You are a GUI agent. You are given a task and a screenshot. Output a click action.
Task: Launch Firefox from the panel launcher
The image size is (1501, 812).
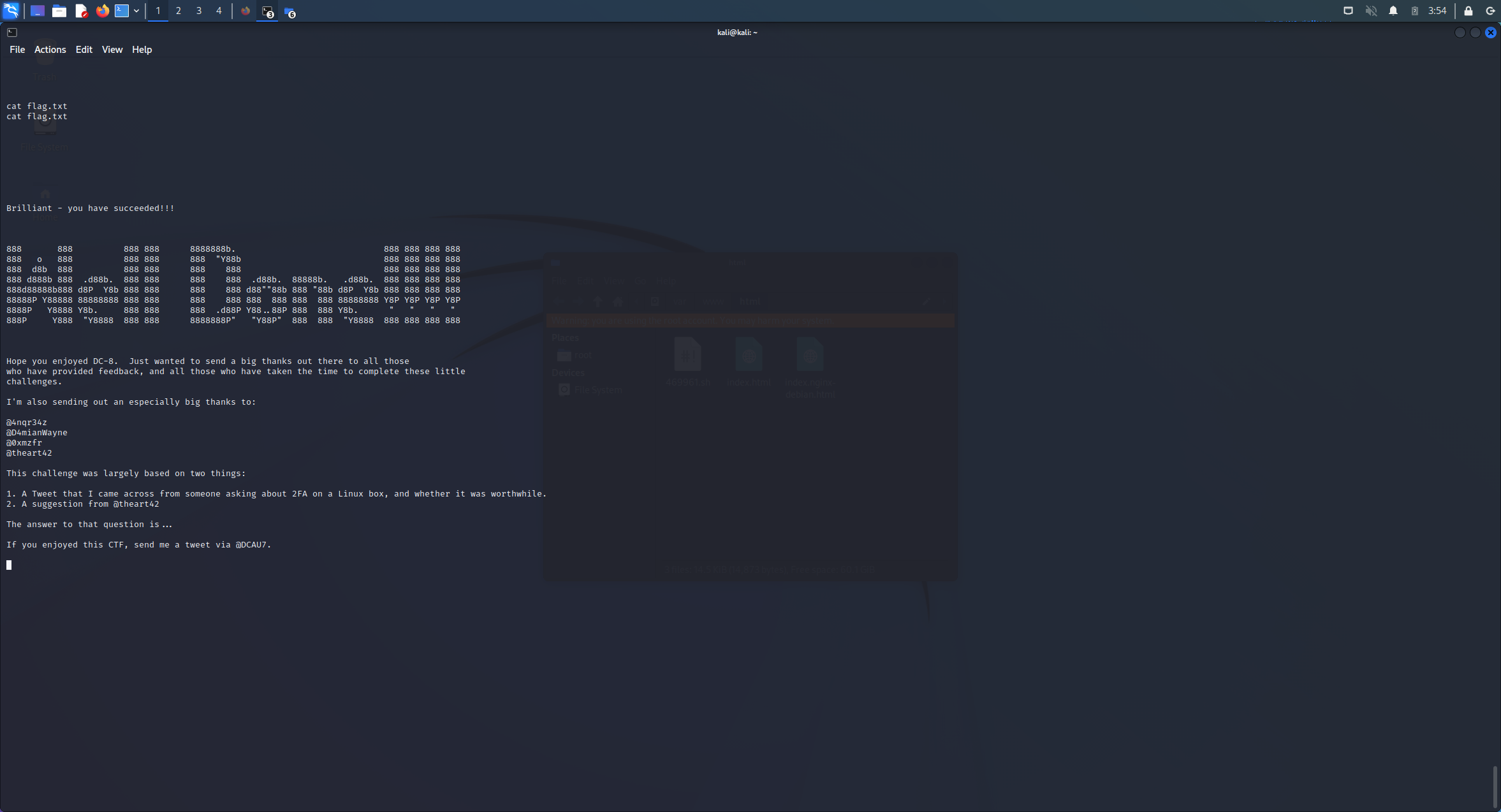tap(102, 11)
